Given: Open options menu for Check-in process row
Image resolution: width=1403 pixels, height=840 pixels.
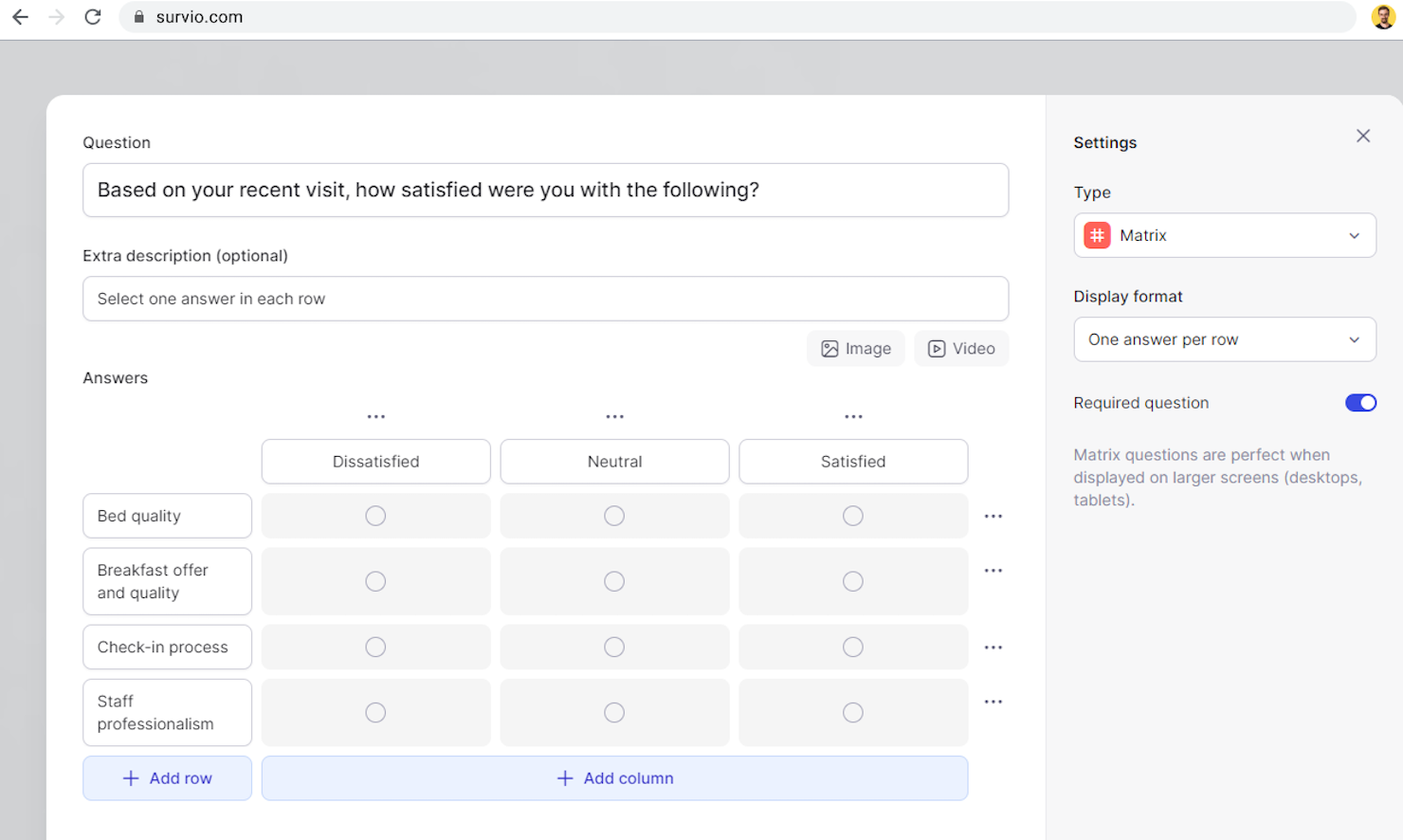Looking at the screenshot, I should coord(993,647).
